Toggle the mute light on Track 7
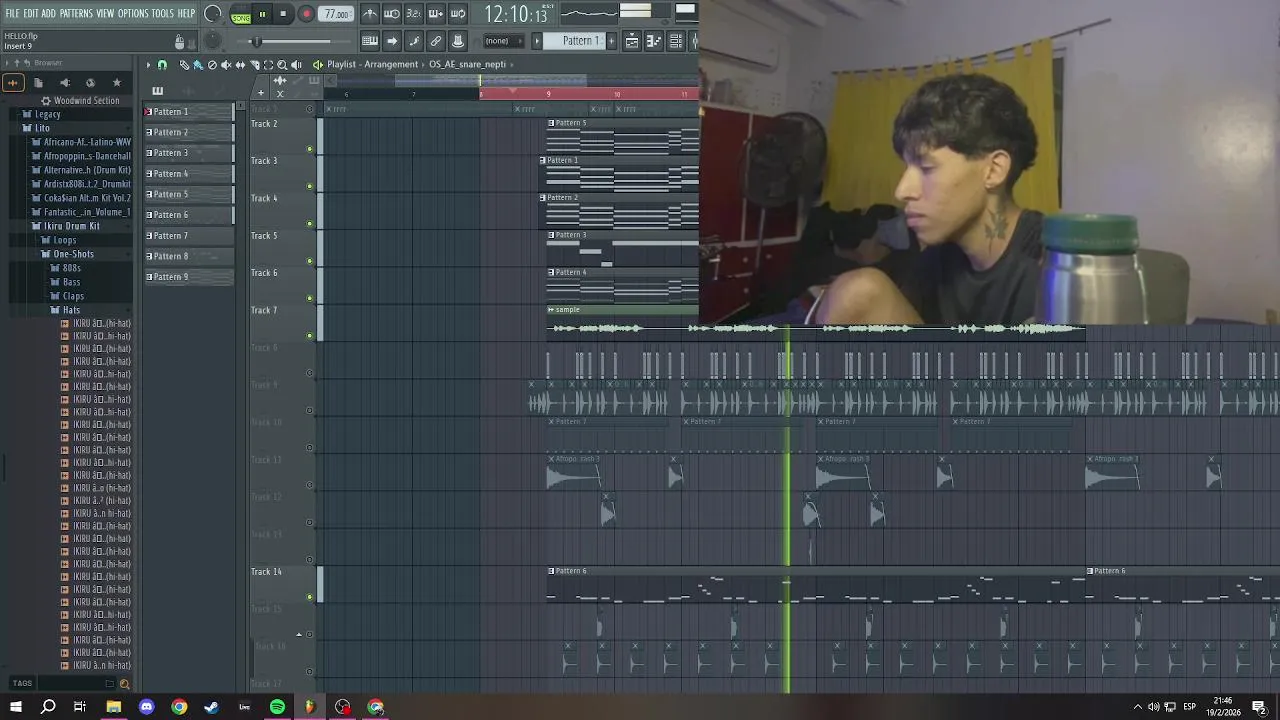 310,335
